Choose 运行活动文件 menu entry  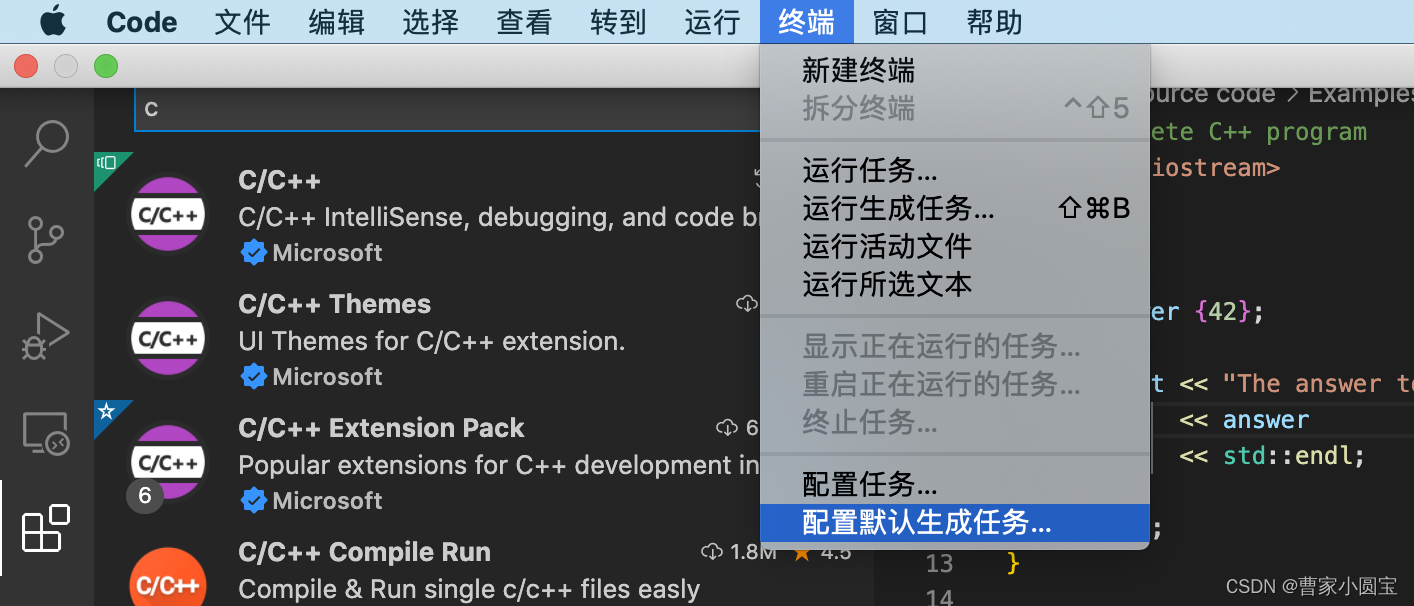tap(955, 247)
